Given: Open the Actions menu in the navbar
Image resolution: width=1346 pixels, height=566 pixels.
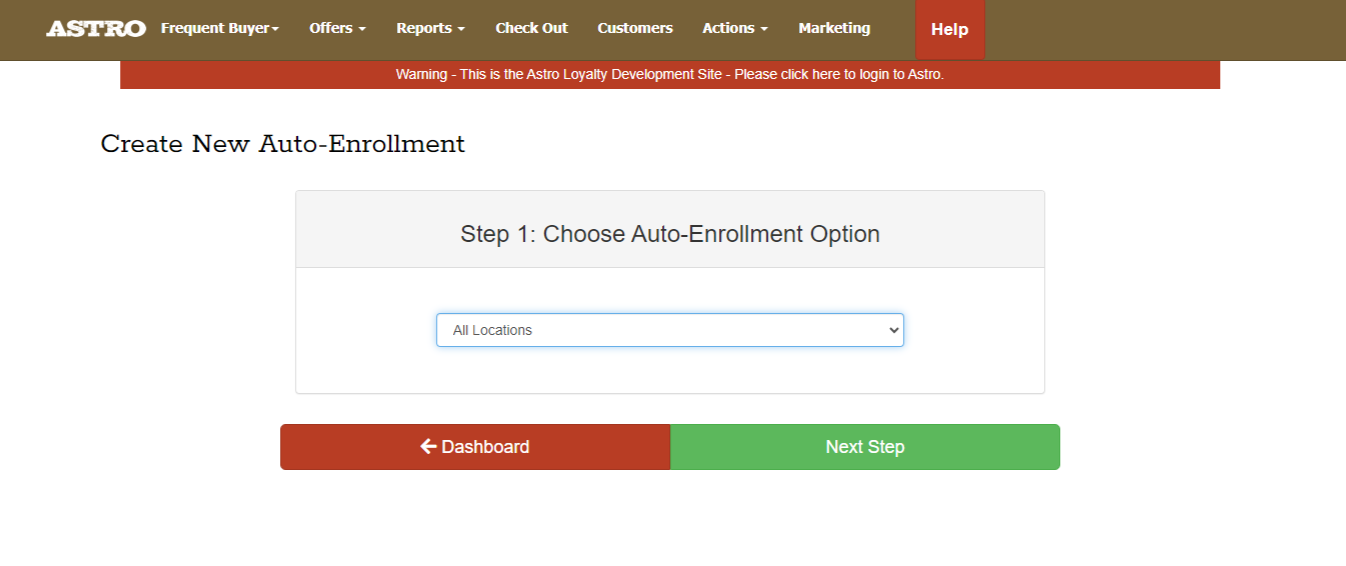Looking at the screenshot, I should [x=734, y=29].
